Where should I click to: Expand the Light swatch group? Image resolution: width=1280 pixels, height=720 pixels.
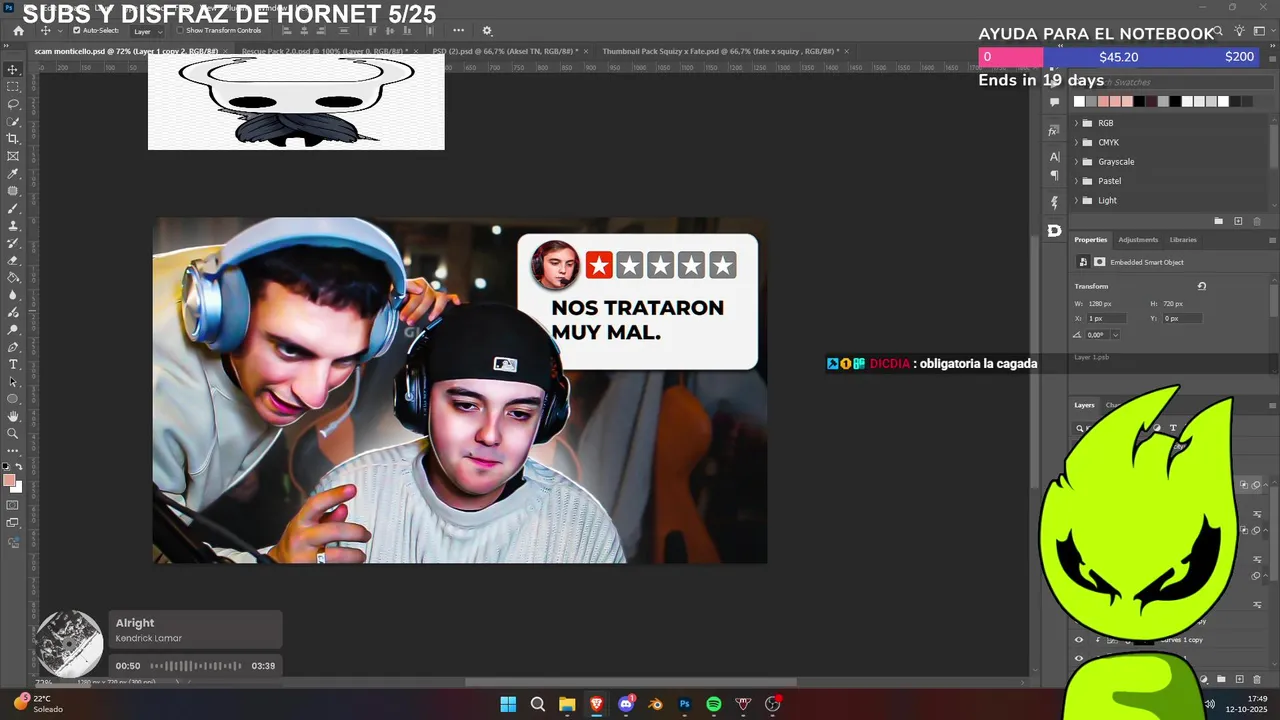point(1076,200)
